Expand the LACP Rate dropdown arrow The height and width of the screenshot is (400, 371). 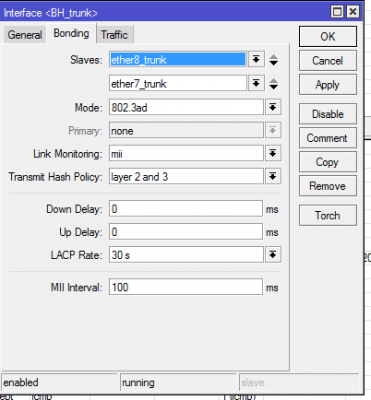click(x=273, y=255)
